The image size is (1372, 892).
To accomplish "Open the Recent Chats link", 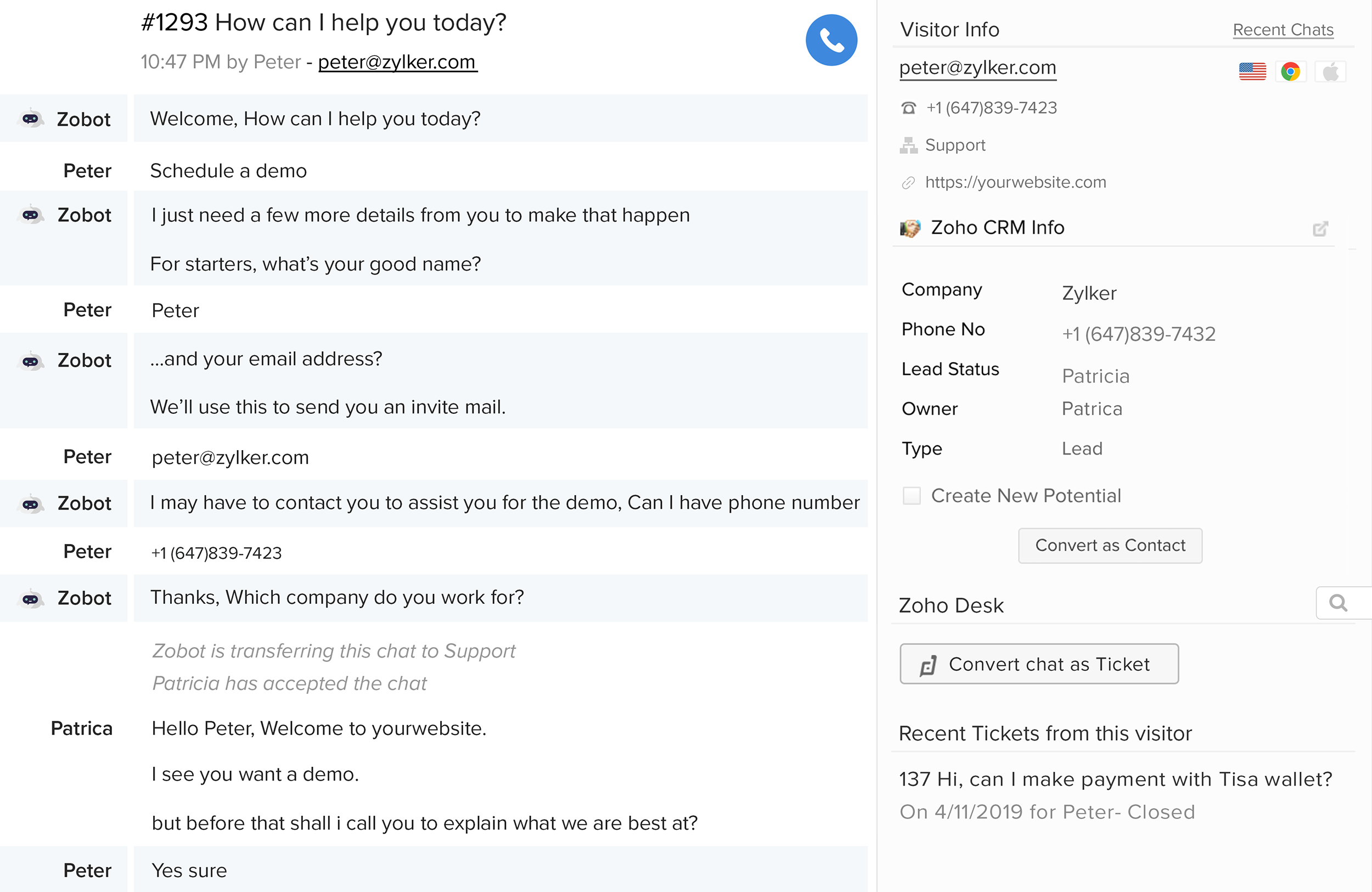I will coord(1283,30).
